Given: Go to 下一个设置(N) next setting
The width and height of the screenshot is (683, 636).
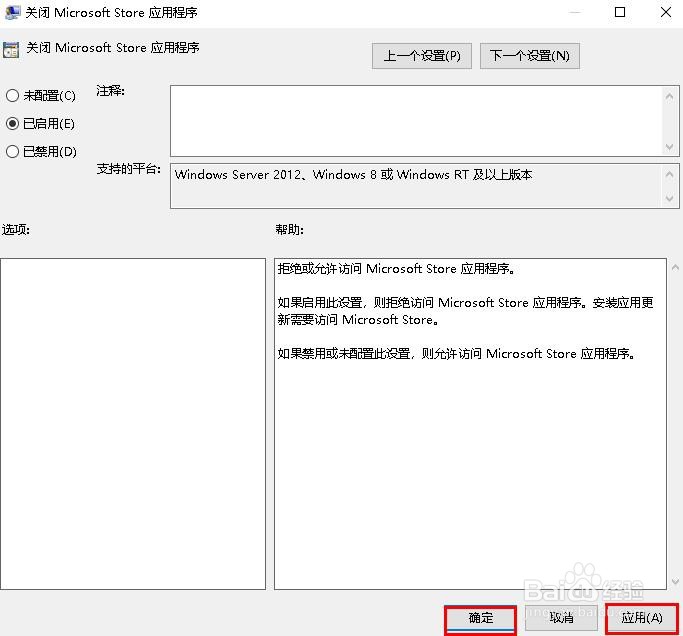Looking at the screenshot, I should point(530,56).
